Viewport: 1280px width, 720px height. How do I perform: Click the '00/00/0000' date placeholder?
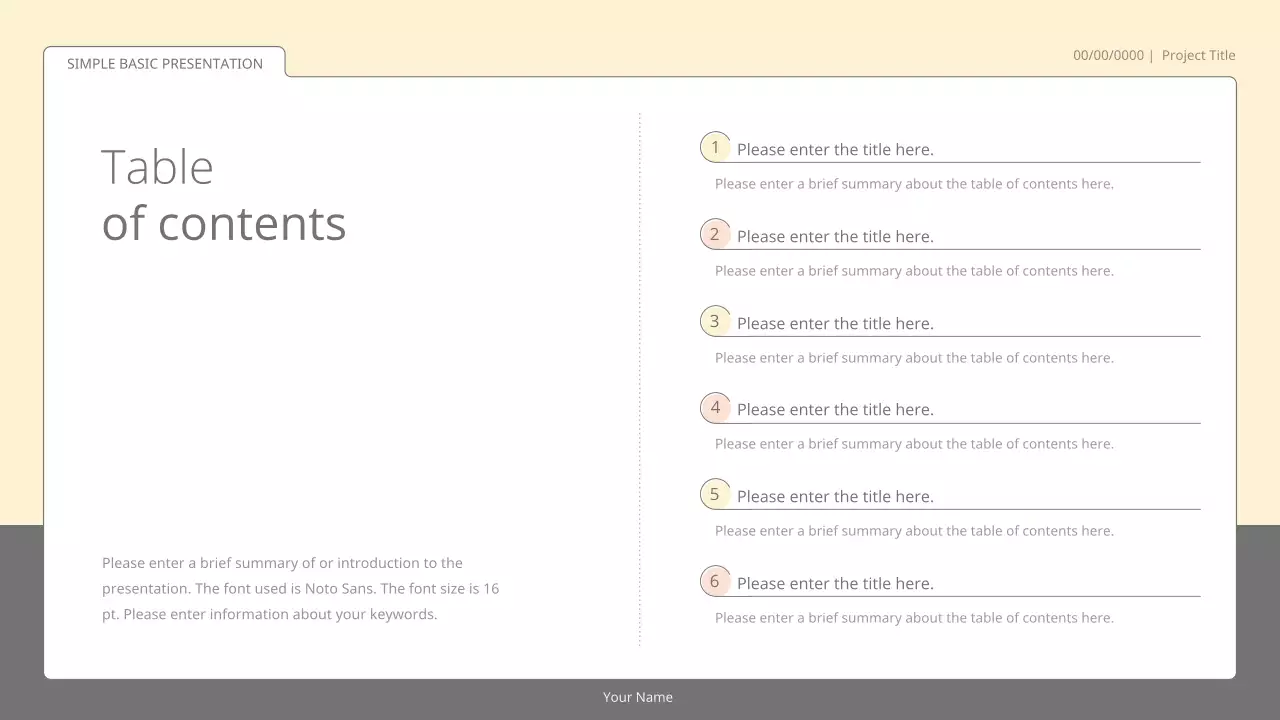(x=1108, y=55)
